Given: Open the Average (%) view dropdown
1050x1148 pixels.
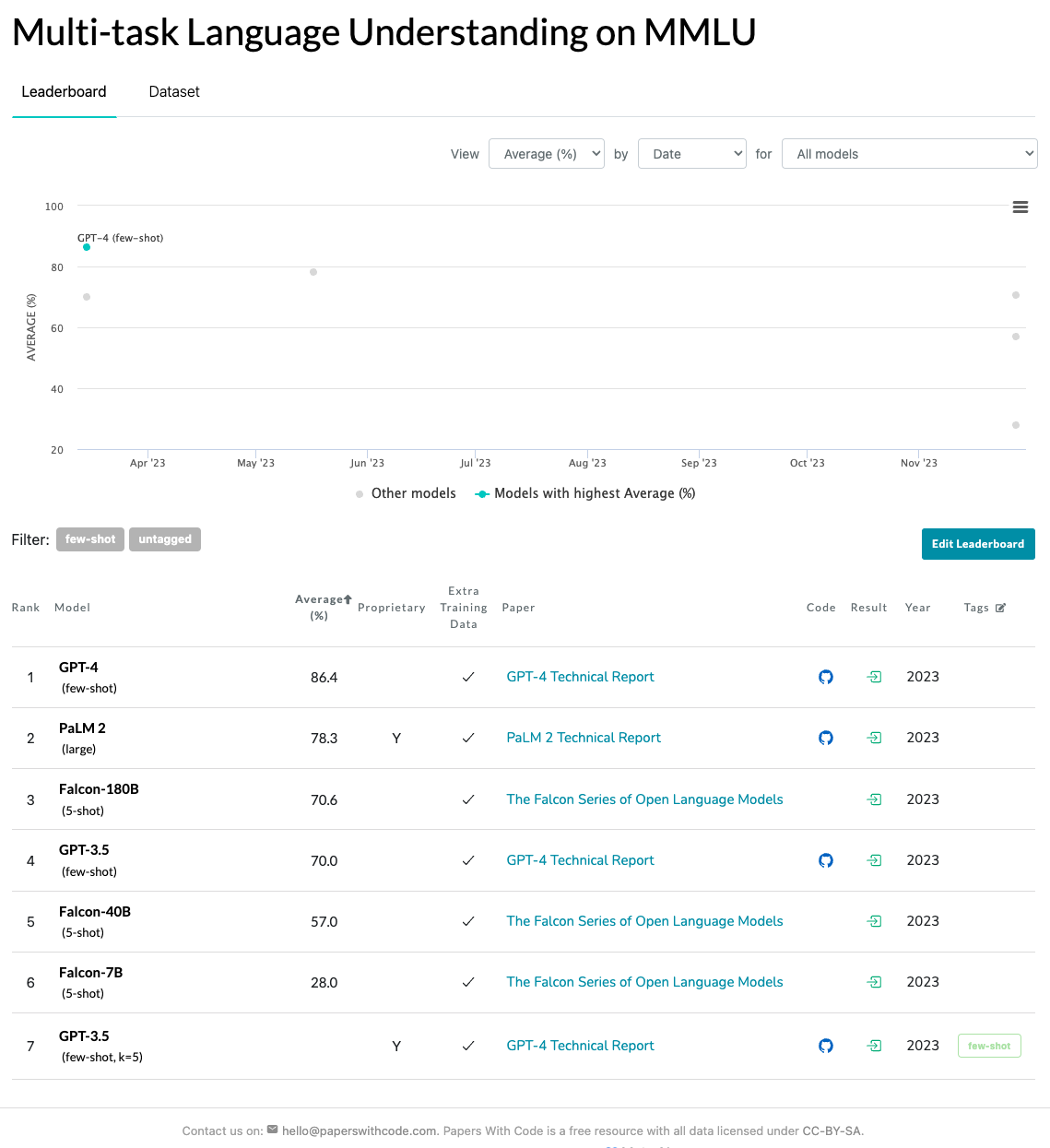Looking at the screenshot, I should coord(547,154).
